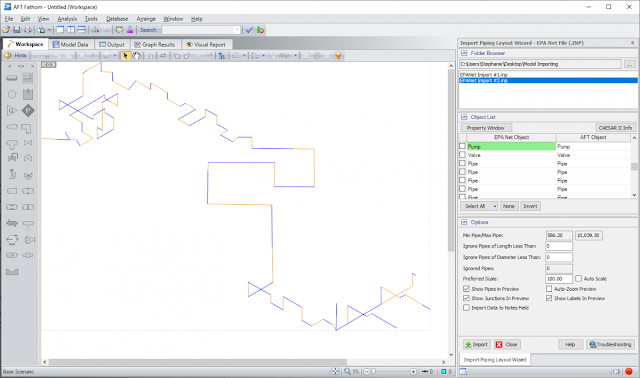Image resolution: width=640 pixels, height=378 pixels.
Task: Open the dropdown beside the green scenario icon
Action: [x=49, y=30]
